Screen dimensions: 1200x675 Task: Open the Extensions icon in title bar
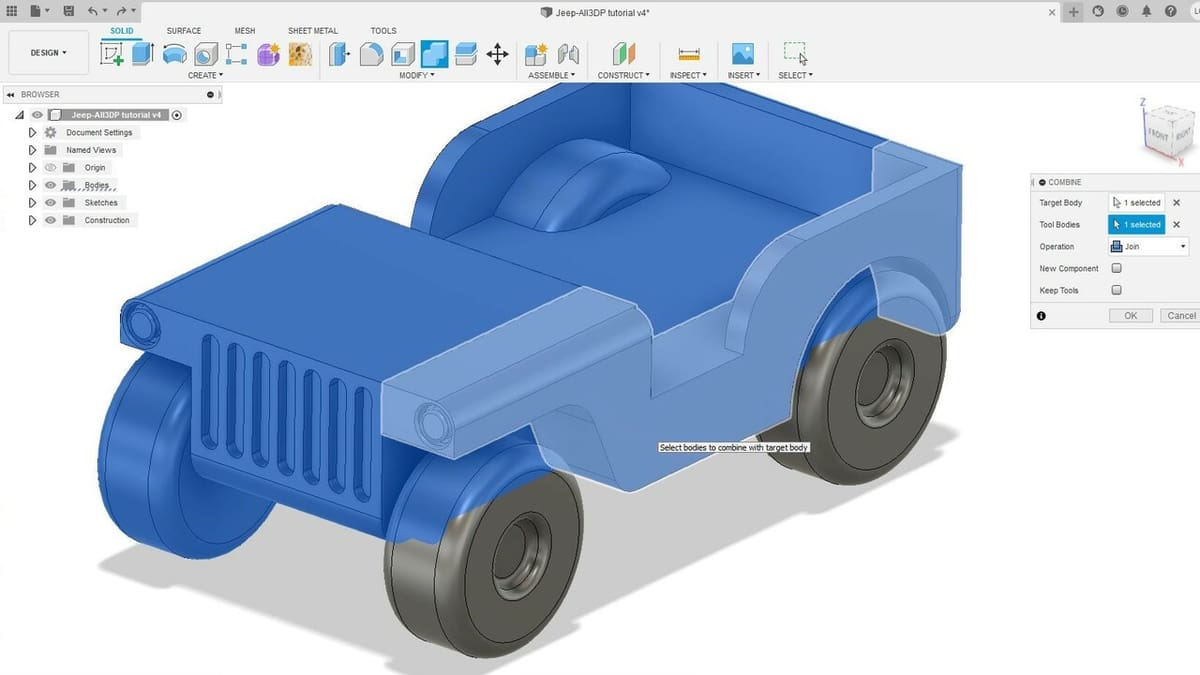[1098, 11]
